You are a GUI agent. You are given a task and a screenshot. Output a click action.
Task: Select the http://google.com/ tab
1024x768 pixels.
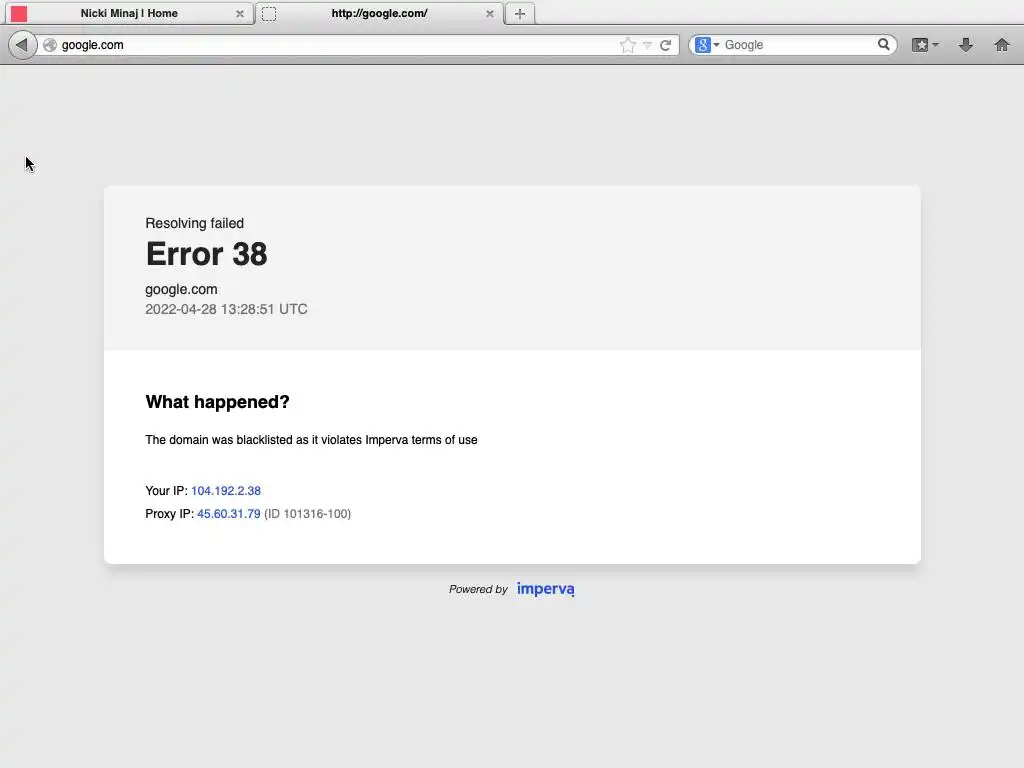coord(379,13)
